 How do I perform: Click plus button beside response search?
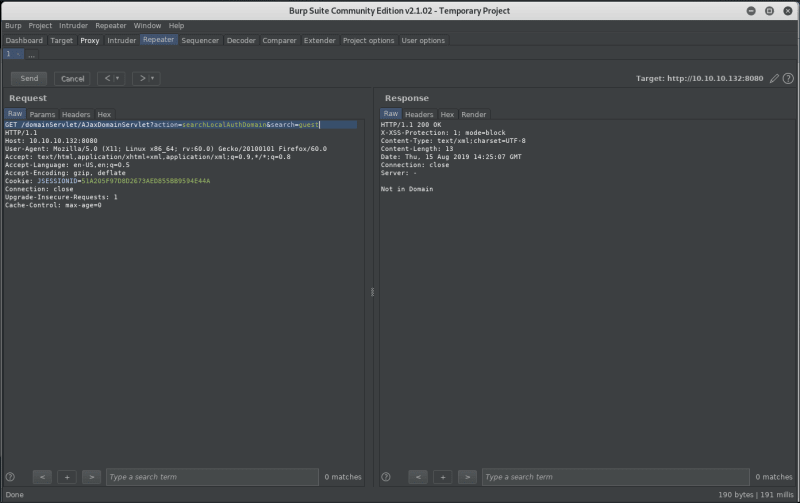coord(442,477)
